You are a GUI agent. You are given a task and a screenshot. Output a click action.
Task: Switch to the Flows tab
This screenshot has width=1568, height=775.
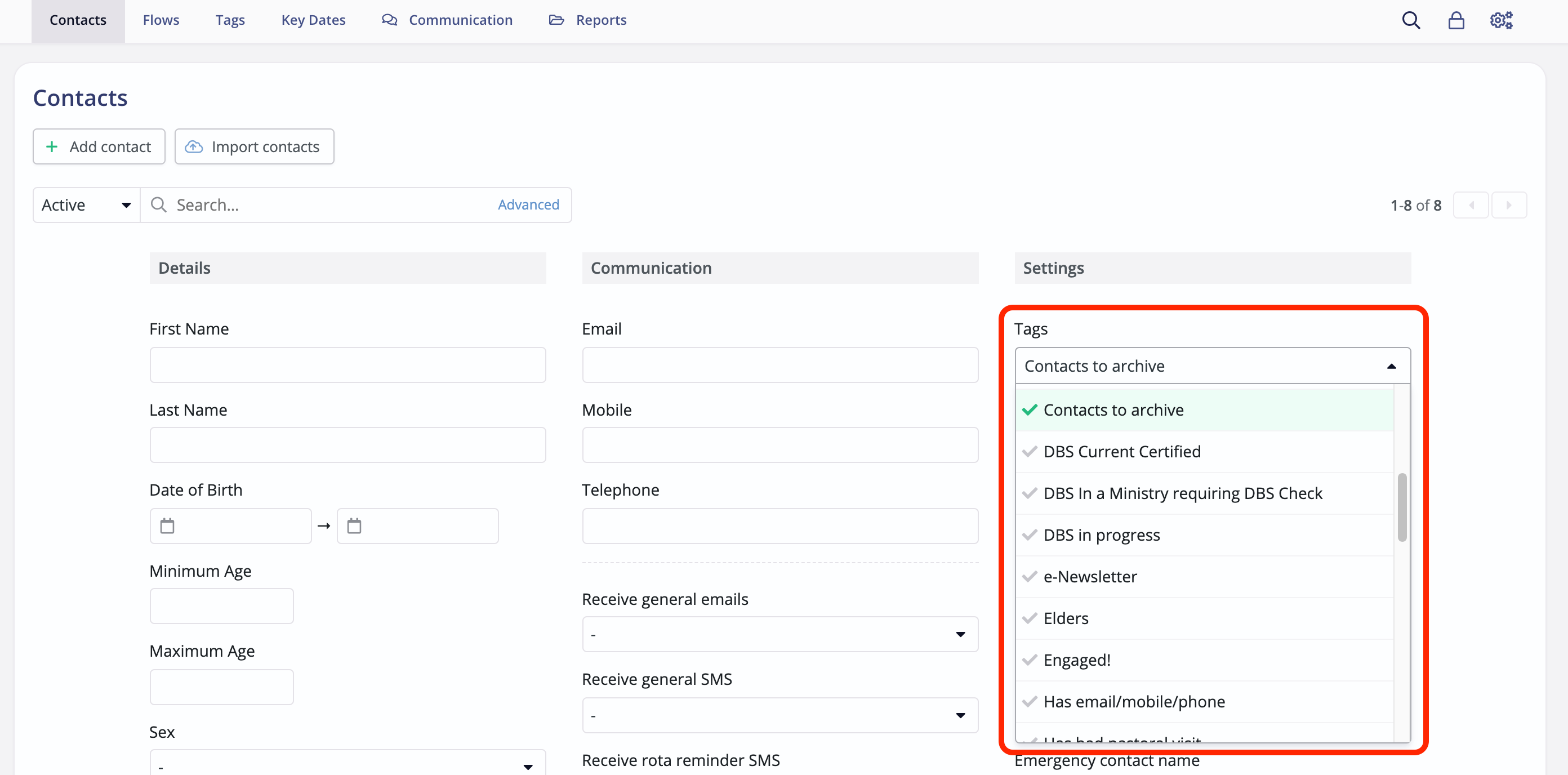160,20
